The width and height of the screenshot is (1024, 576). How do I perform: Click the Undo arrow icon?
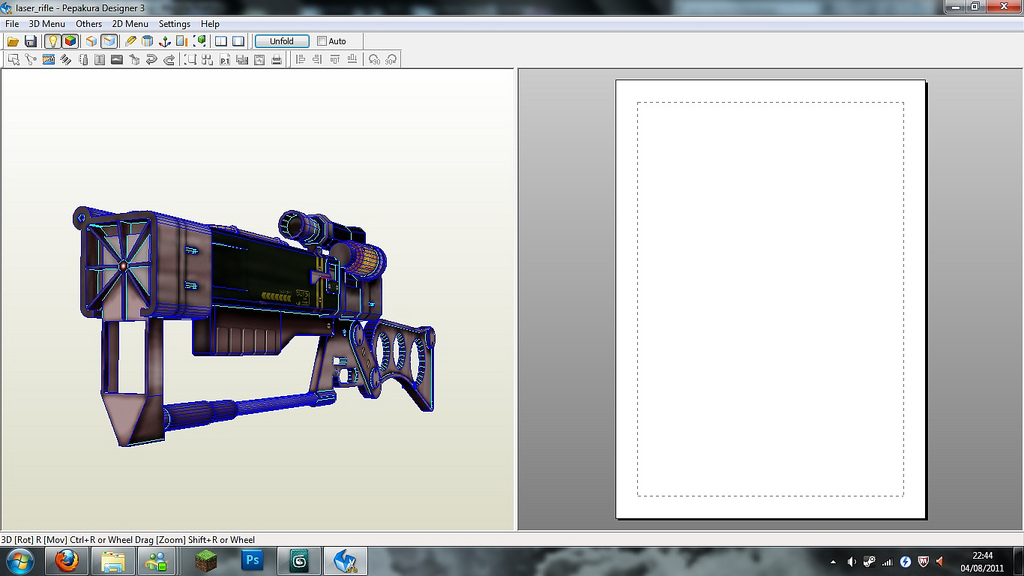tap(151, 59)
